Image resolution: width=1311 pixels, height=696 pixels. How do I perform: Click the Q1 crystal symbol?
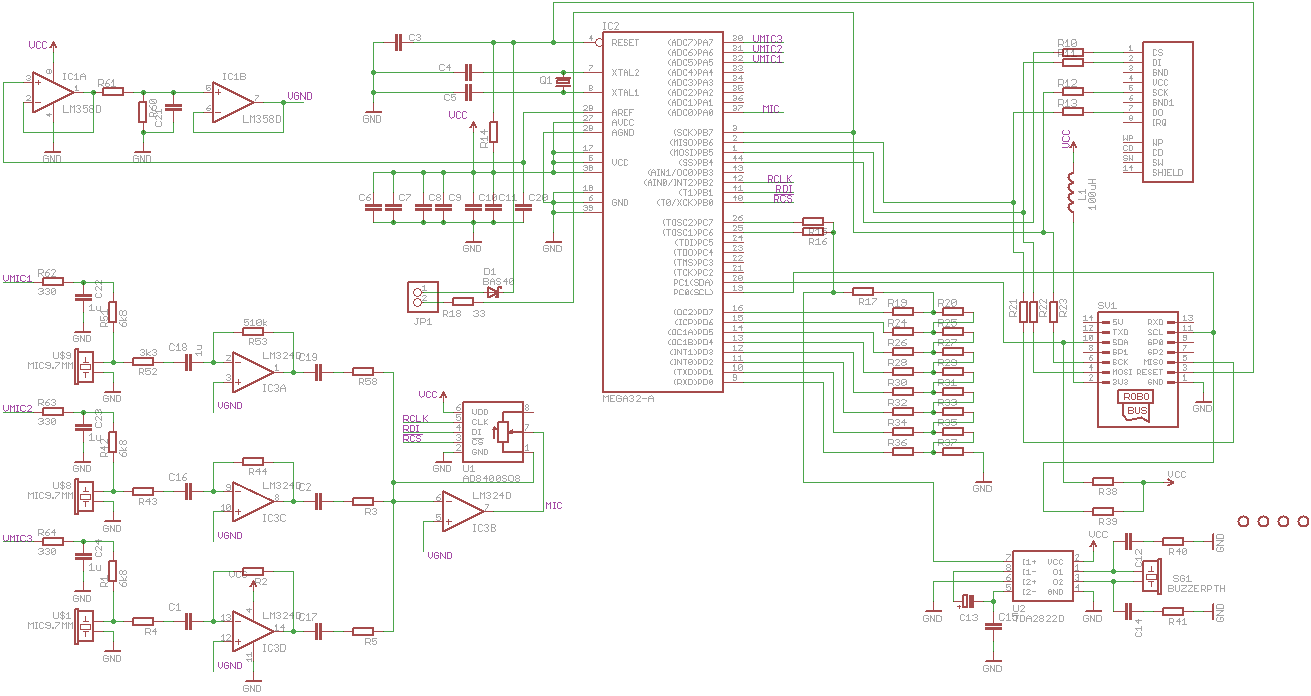[562, 81]
